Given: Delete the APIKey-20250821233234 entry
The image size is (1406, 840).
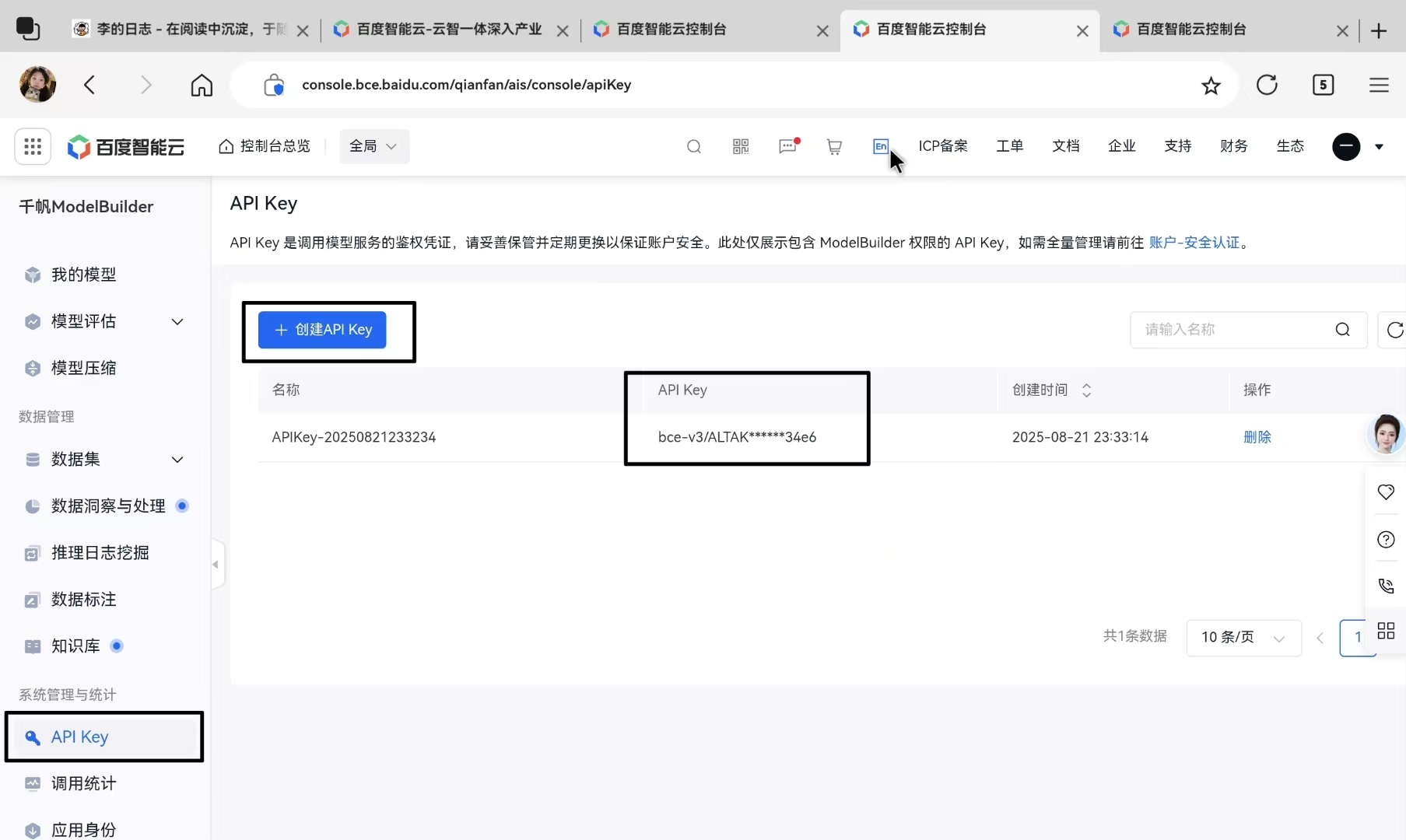Looking at the screenshot, I should point(1257,437).
